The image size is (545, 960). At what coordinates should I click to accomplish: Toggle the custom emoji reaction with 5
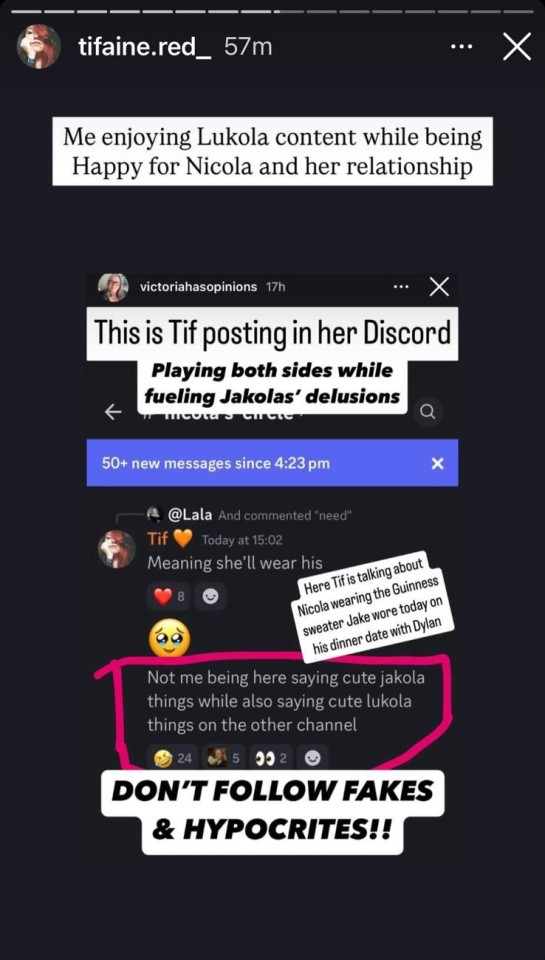[224, 759]
